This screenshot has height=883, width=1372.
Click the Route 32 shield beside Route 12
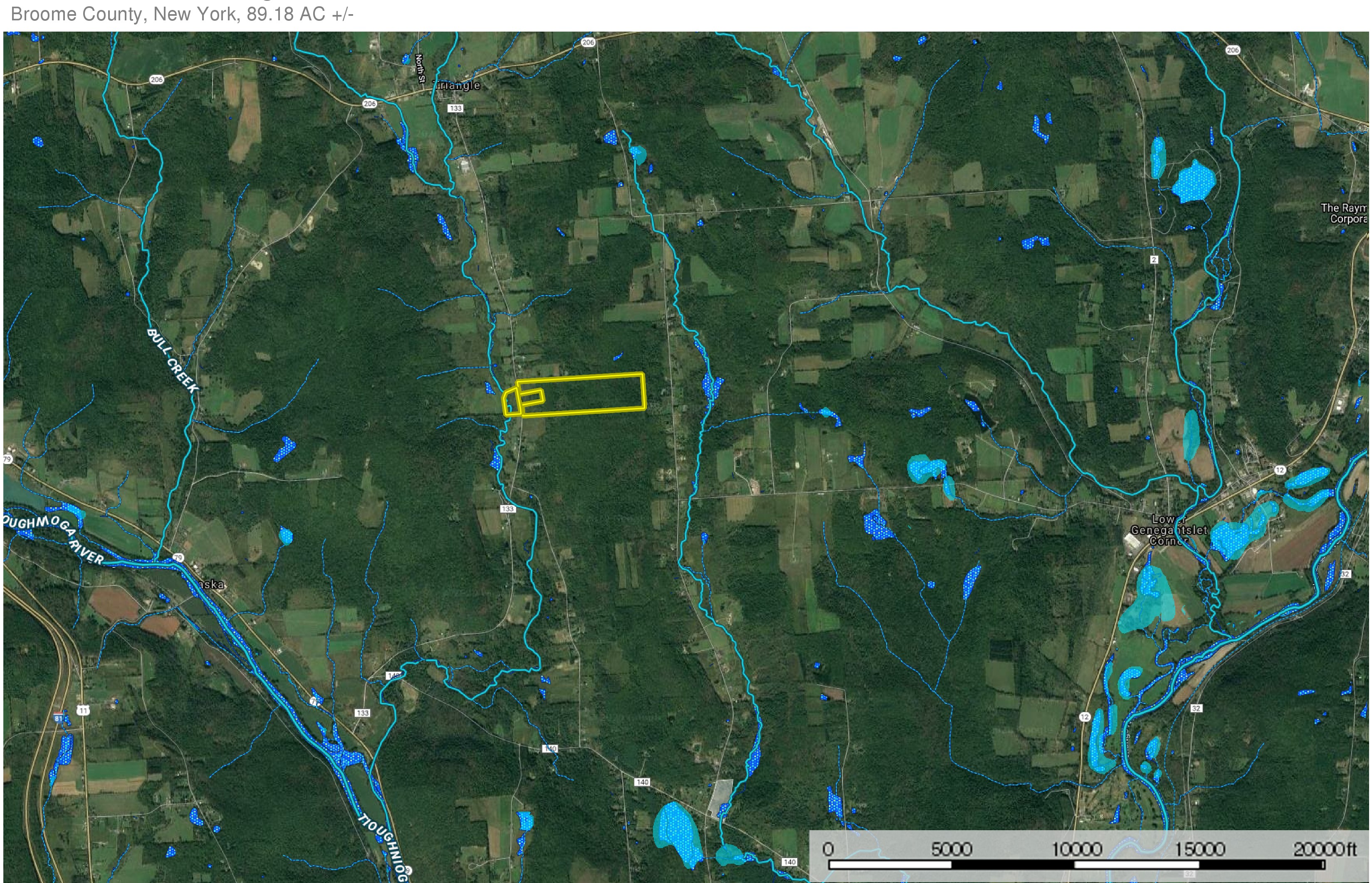(x=1196, y=708)
